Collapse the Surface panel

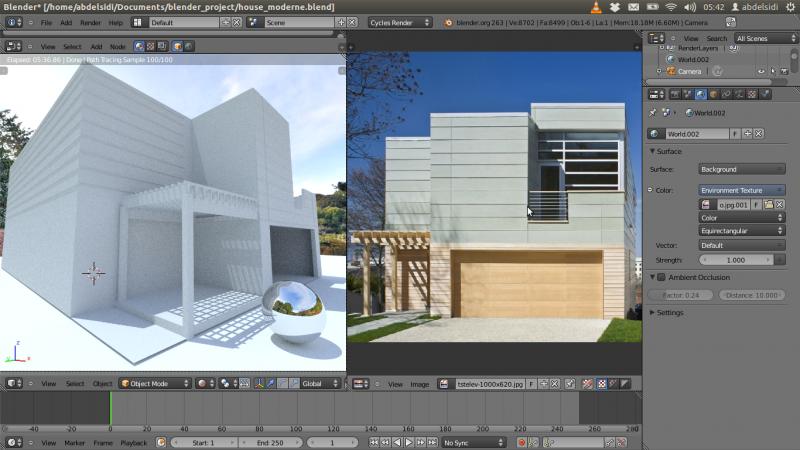pos(652,152)
